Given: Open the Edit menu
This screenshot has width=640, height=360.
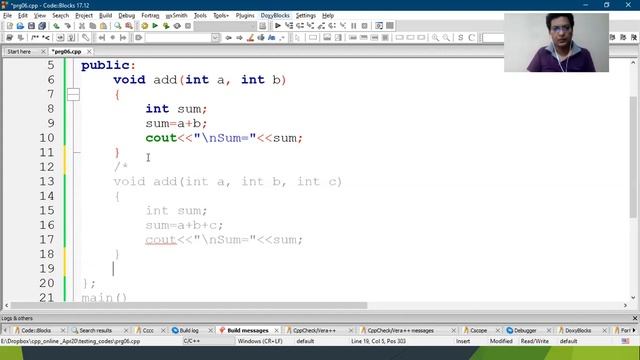Looking at the screenshot, I should coord(23,16).
